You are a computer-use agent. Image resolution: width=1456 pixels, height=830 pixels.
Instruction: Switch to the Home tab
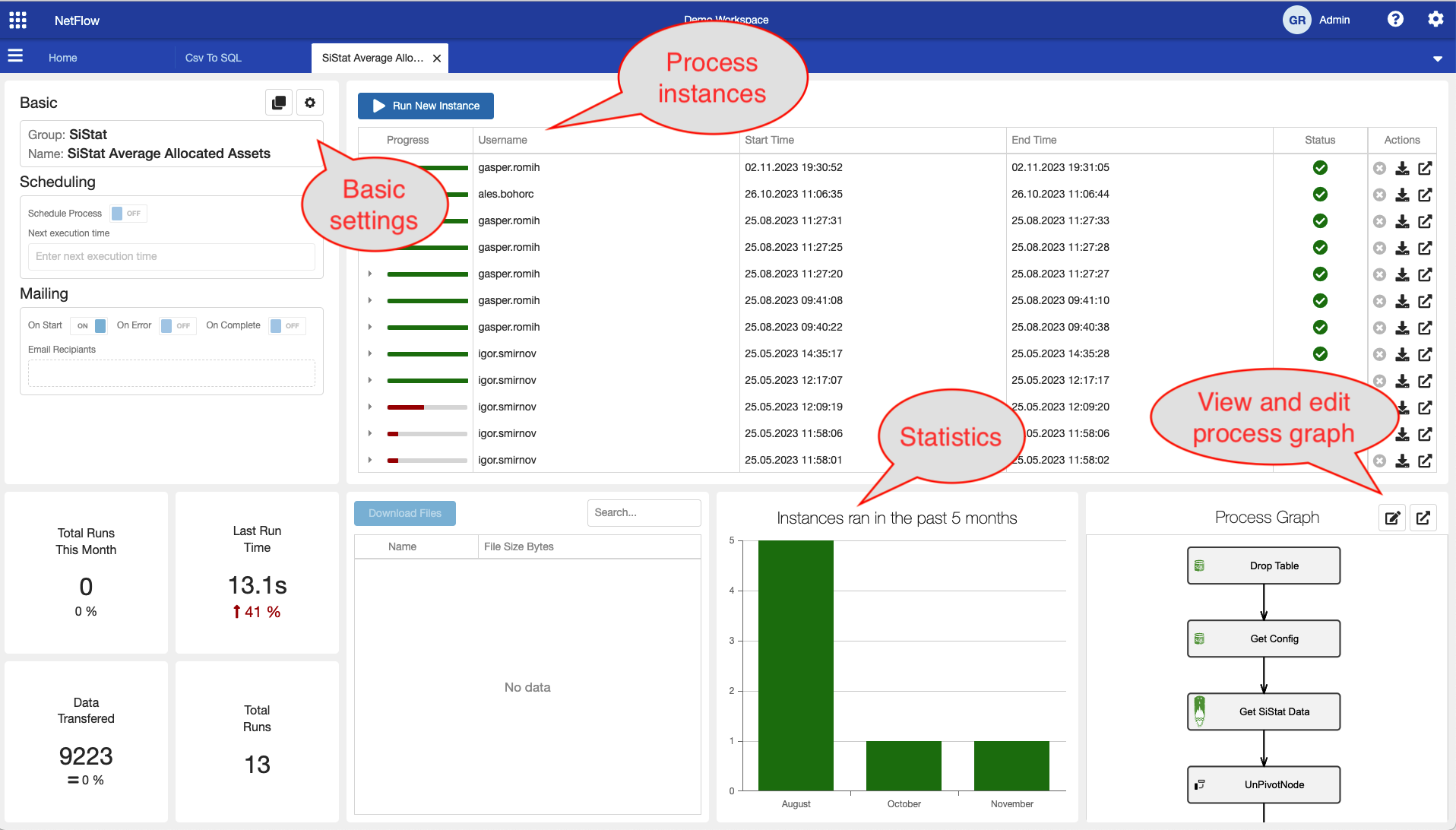point(63,58)
